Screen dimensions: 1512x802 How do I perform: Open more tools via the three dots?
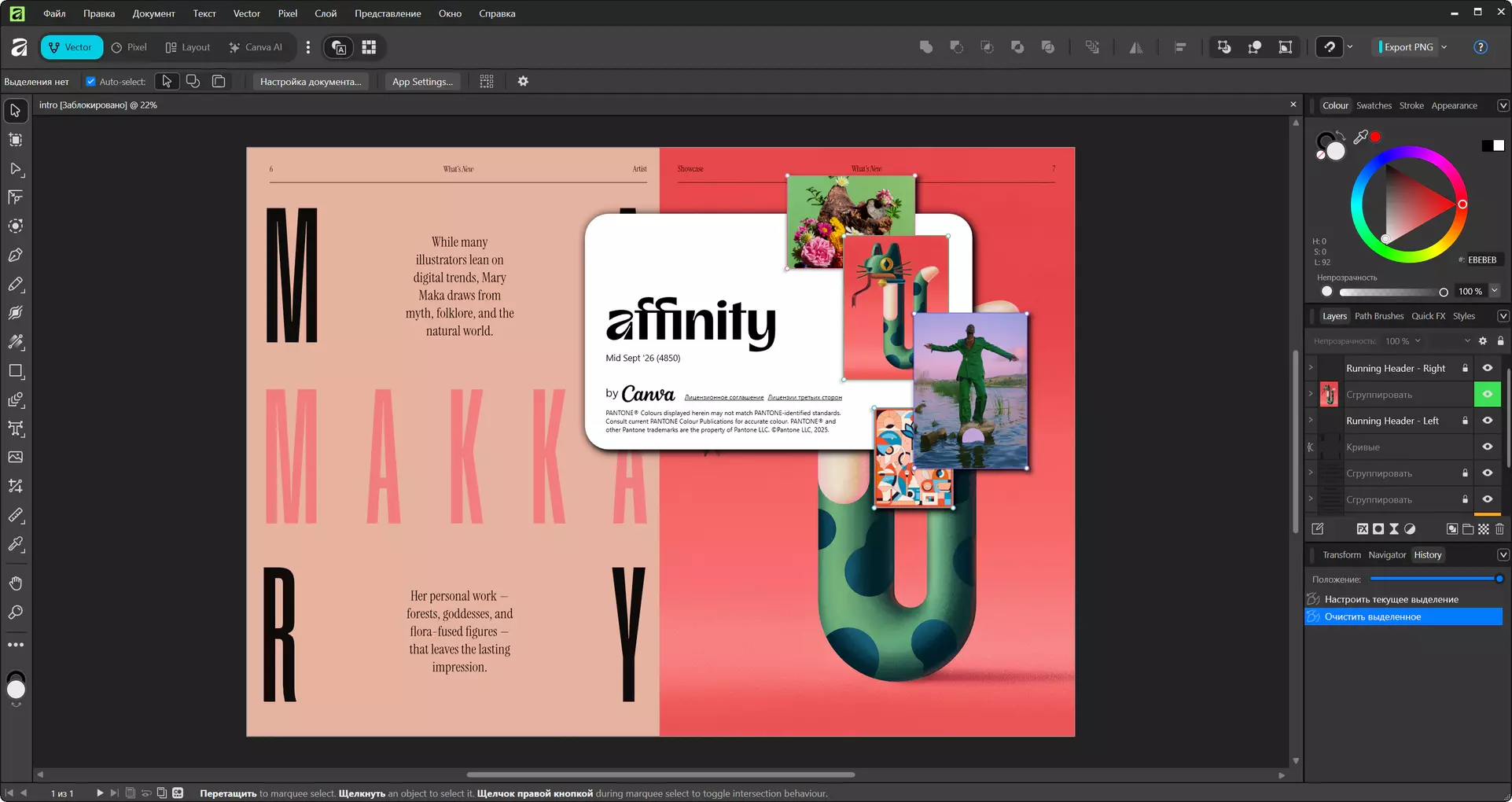tap(16, 645)
